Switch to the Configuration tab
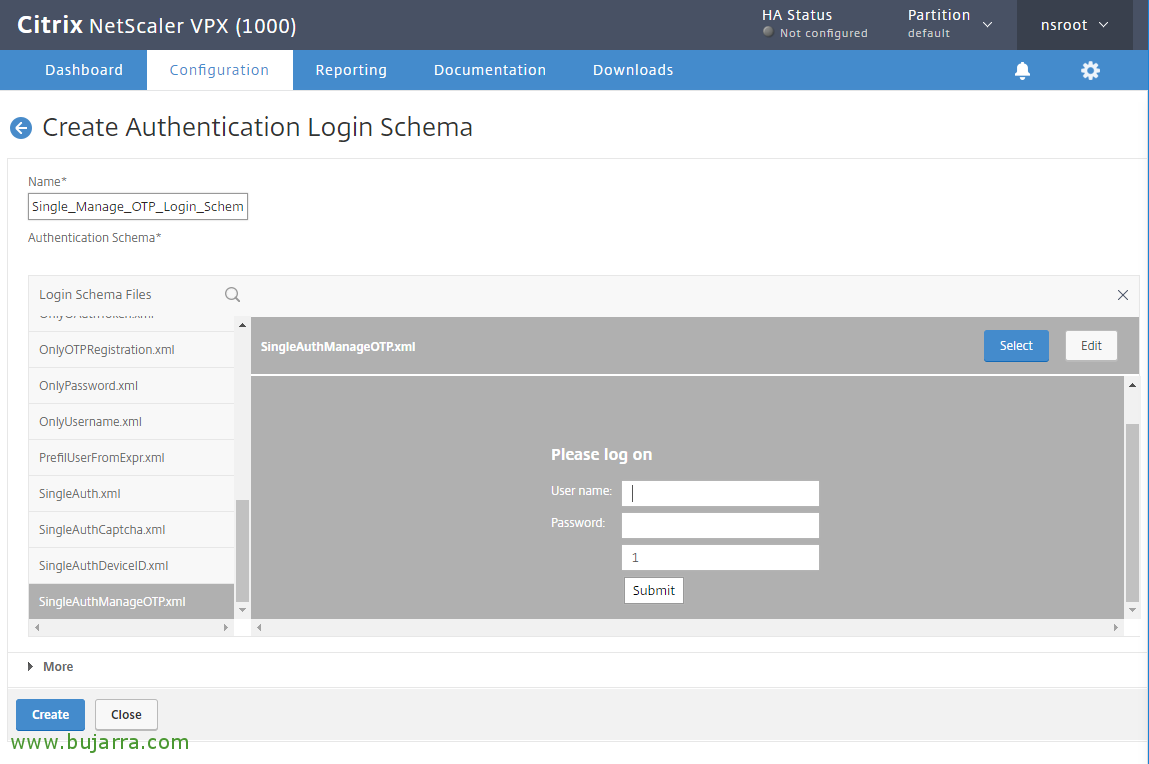The width and height of the screenshot is (1149, 764). click(219, 70)
